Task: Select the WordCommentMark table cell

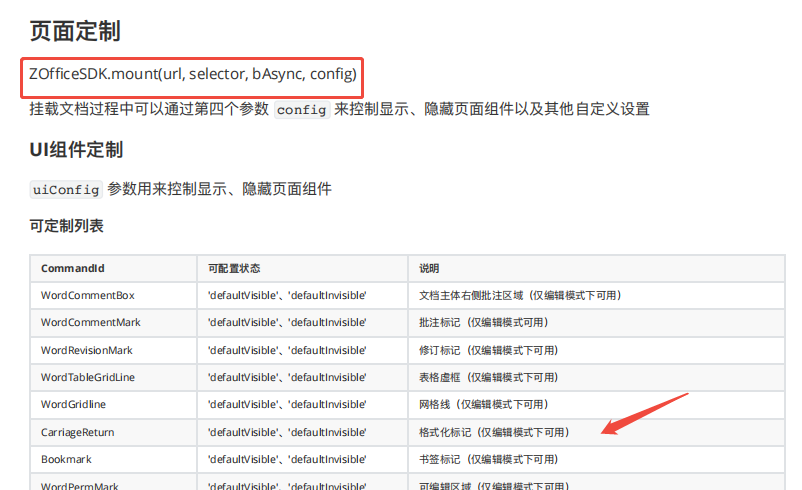Action: 91,323
